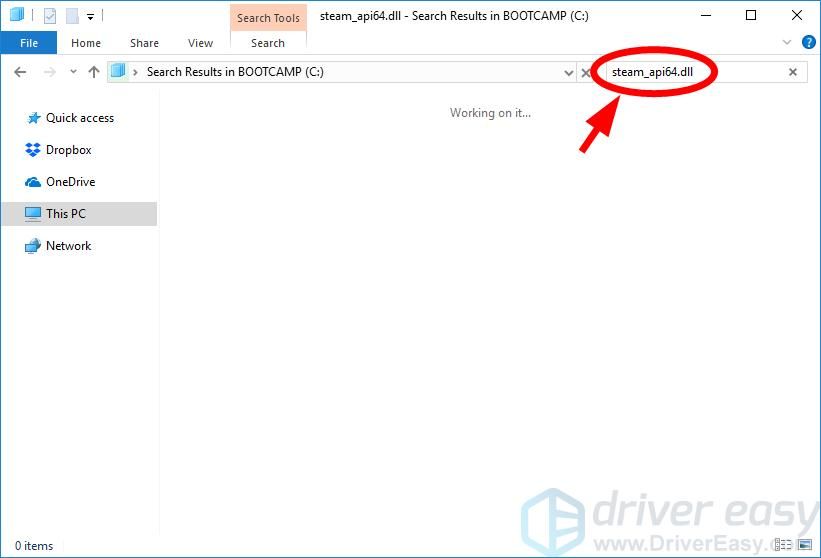Expand the address bar history dropdown

568,72
